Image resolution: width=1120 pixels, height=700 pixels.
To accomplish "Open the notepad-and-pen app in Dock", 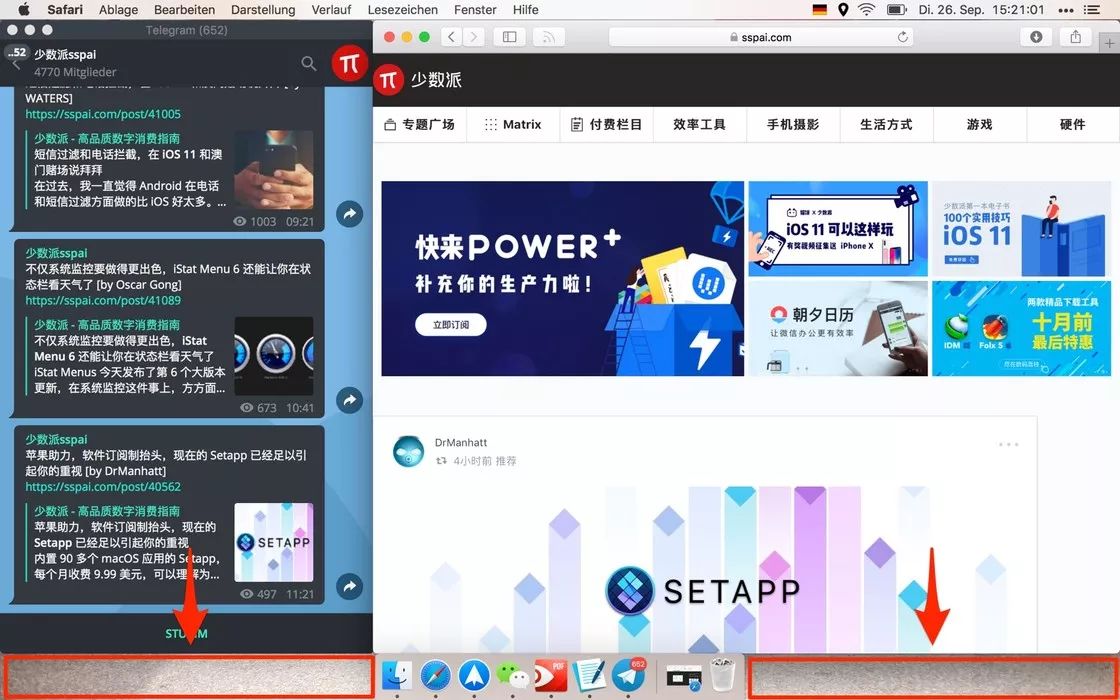I will click(x=589, y=675).
